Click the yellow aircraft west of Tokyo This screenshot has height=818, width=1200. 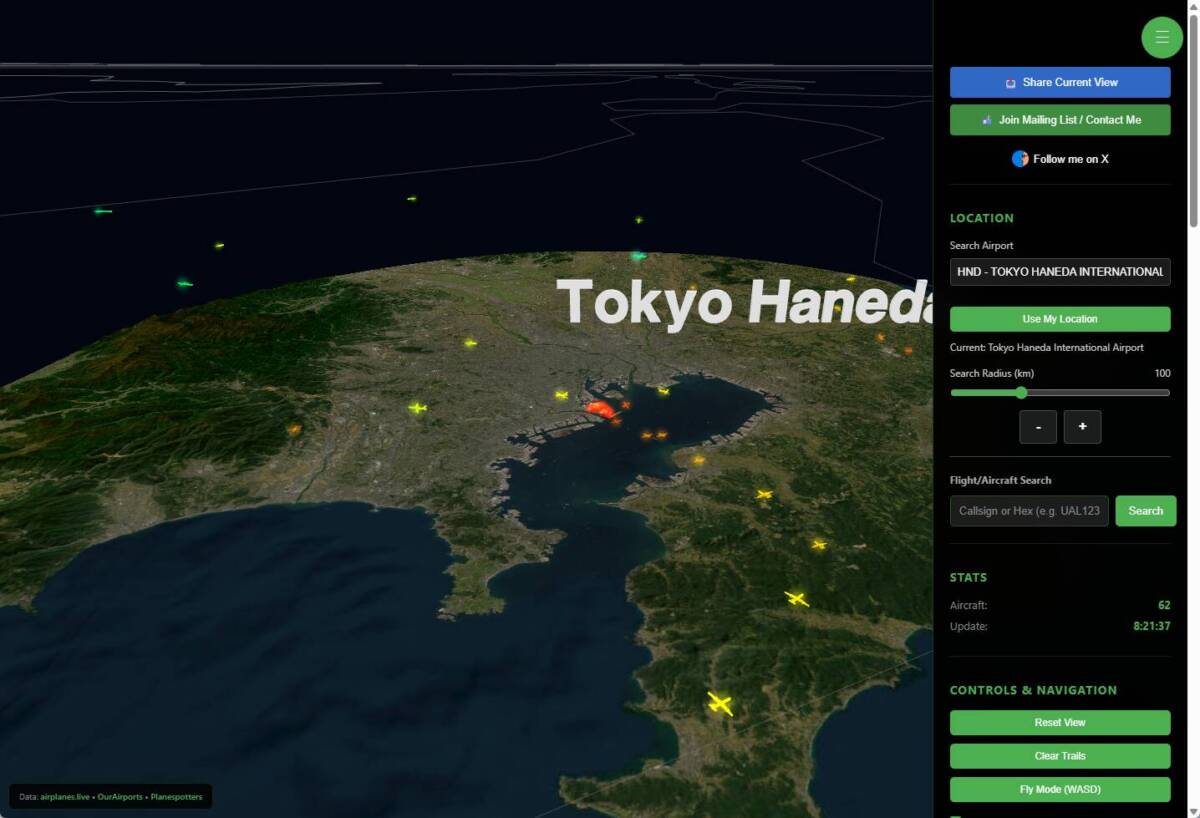[x=418, y=408]
